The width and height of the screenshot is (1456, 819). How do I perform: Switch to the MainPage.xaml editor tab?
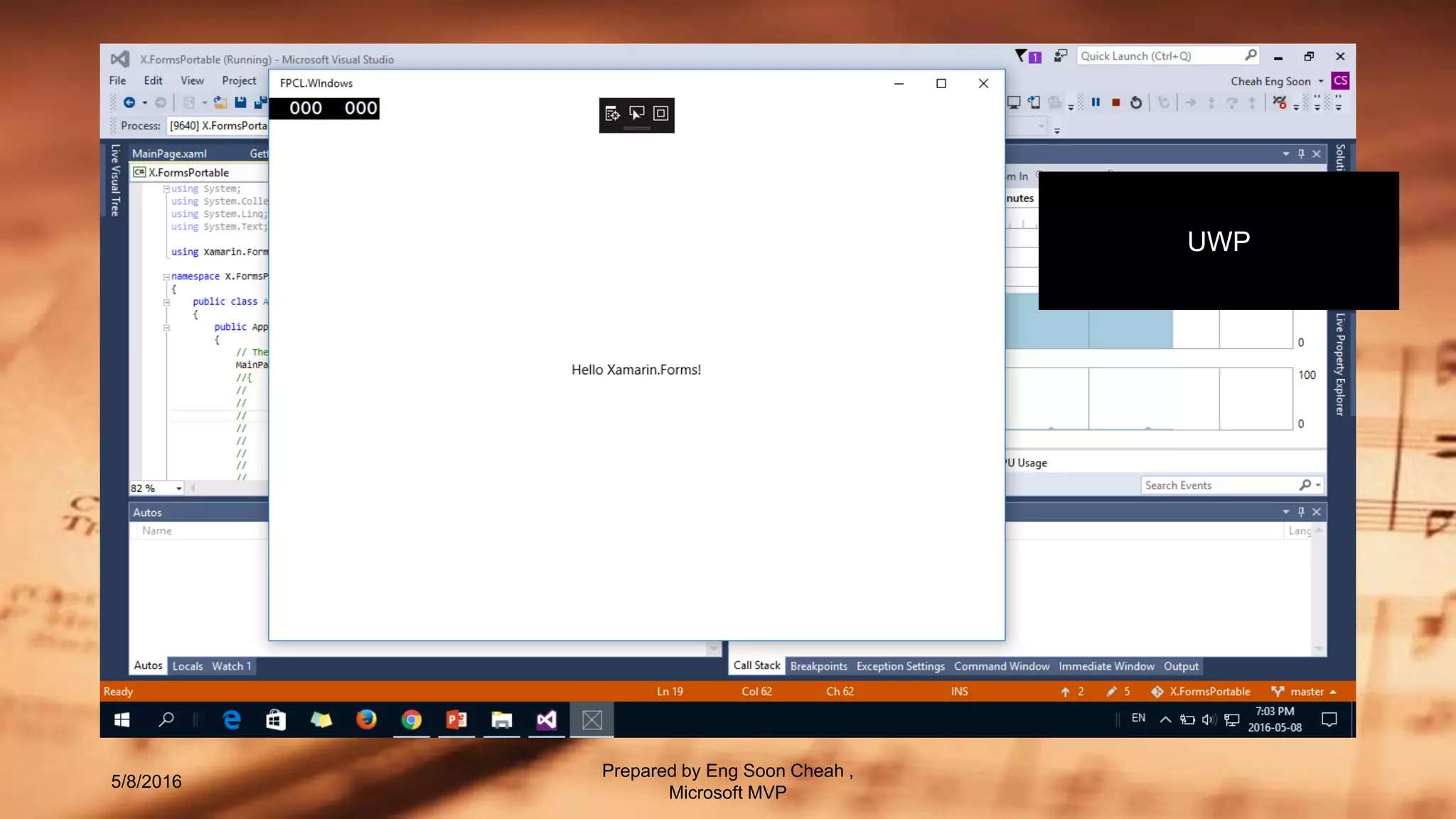169,154
